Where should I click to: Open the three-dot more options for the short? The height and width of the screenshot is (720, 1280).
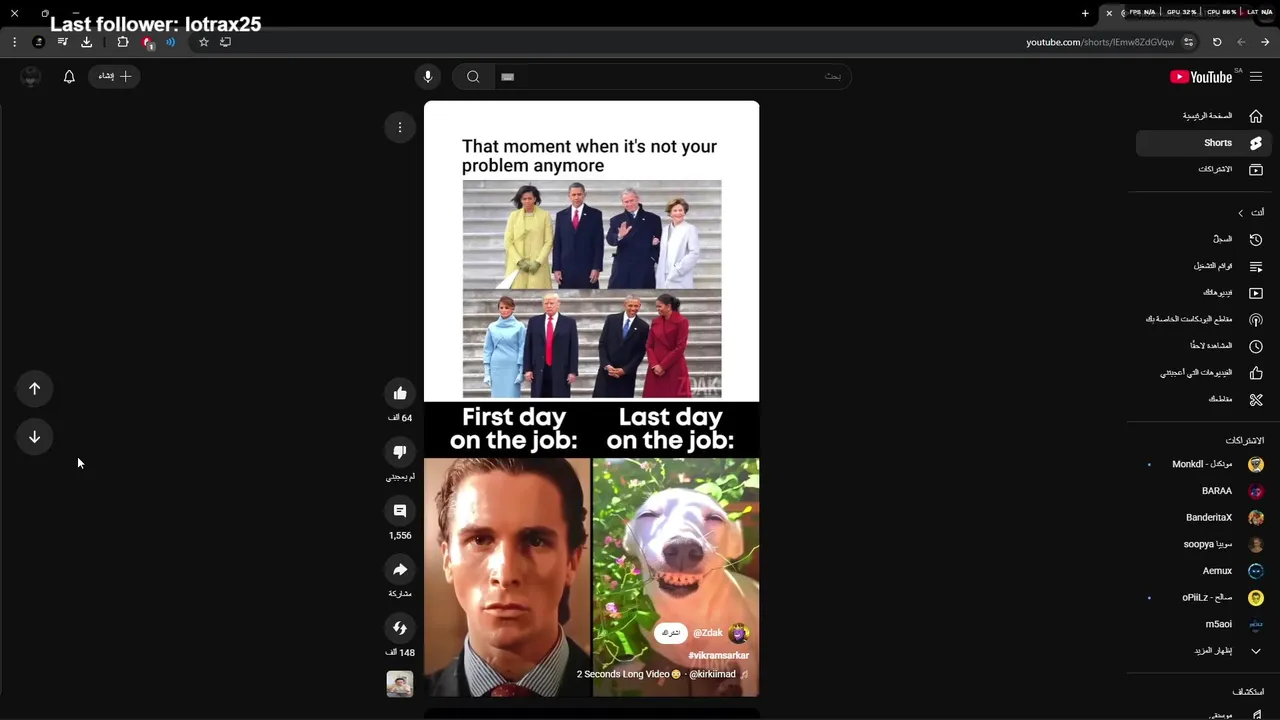pos(400,127)
